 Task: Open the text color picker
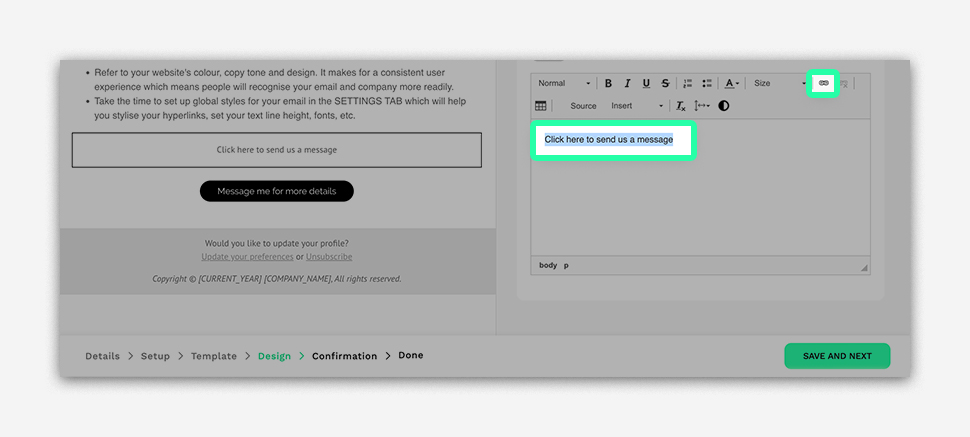click(x=732, y=83)
